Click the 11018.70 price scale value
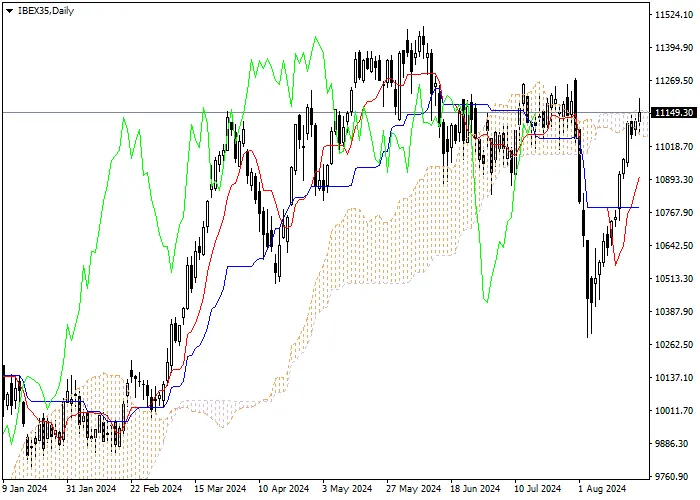Image resolution: width=700 pixels, height=500 pixels. click(674, 146)
